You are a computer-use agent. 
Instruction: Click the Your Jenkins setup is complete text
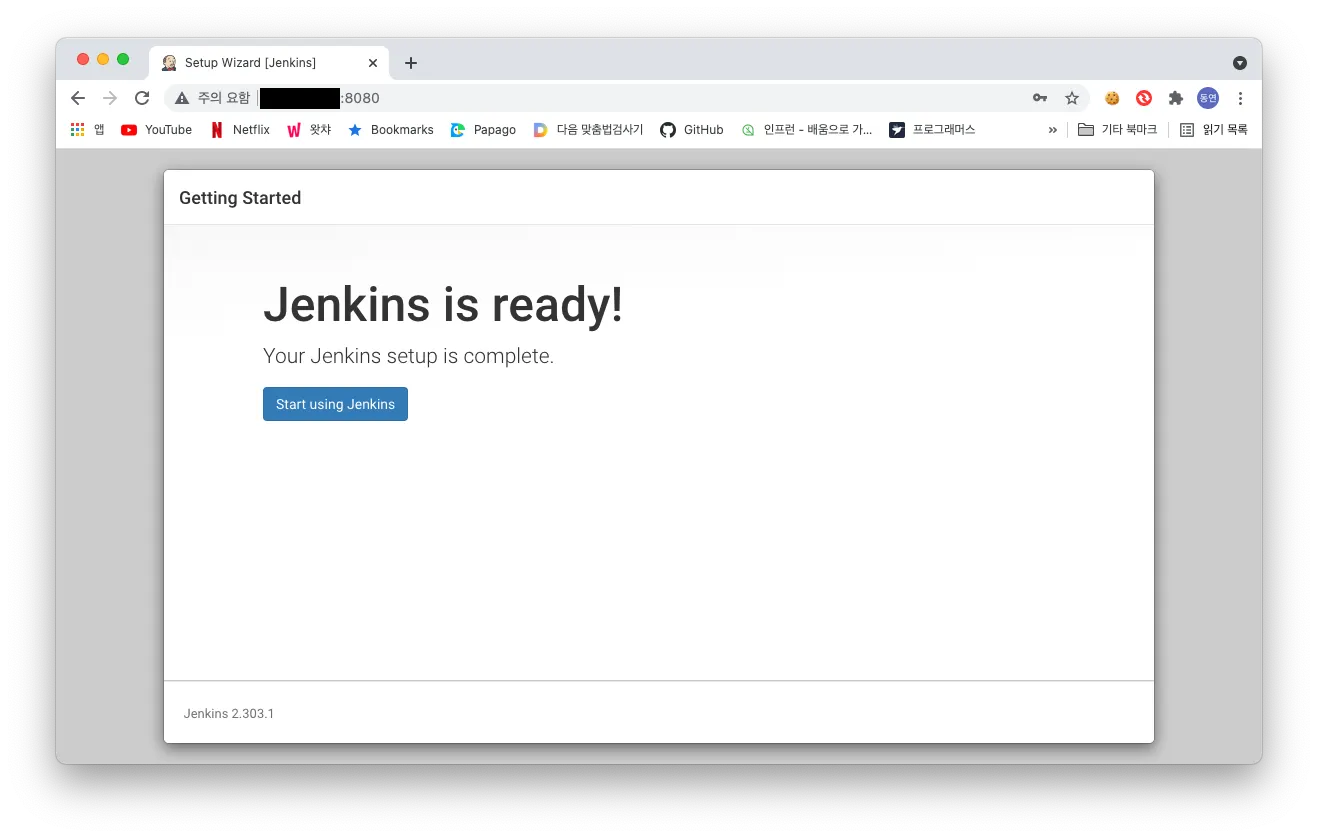tap(408, 356)
